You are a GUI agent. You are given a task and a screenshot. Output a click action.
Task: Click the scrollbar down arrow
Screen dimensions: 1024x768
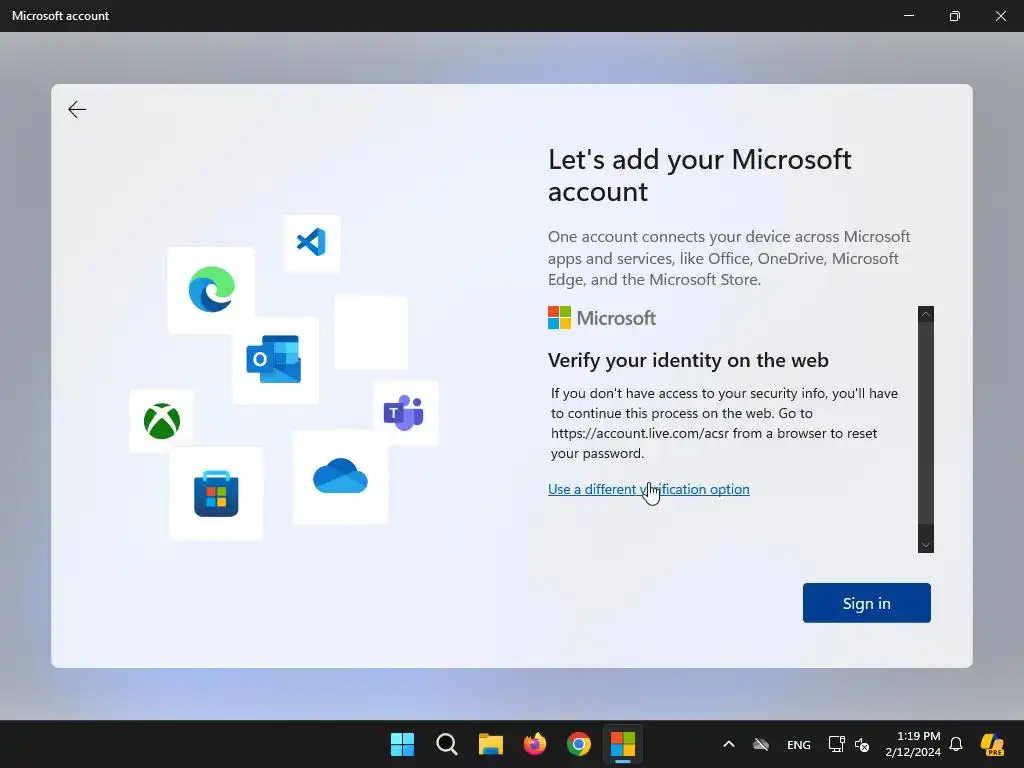(x=925, y=545)
